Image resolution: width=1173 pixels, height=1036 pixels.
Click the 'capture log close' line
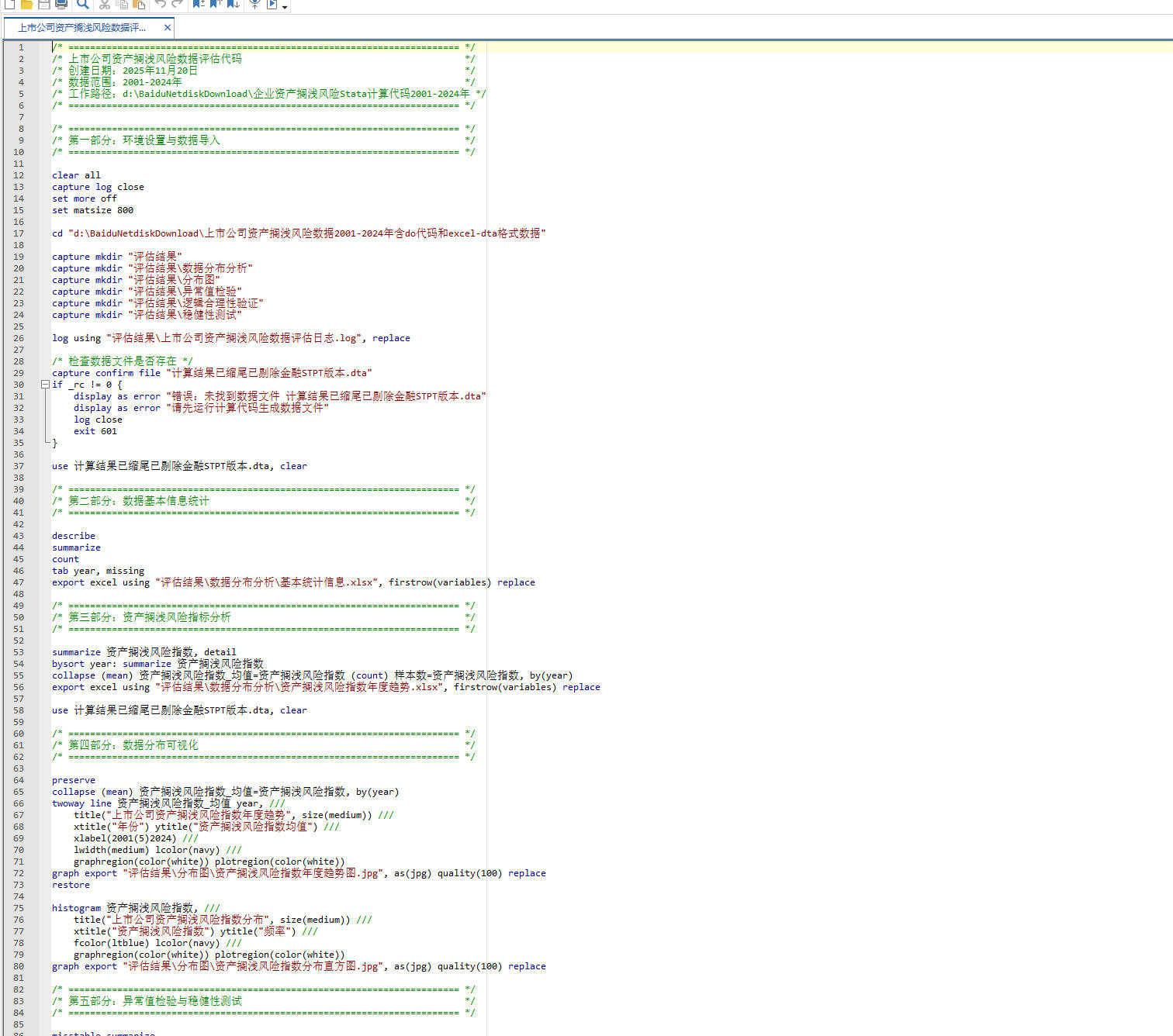coord(98,187)
